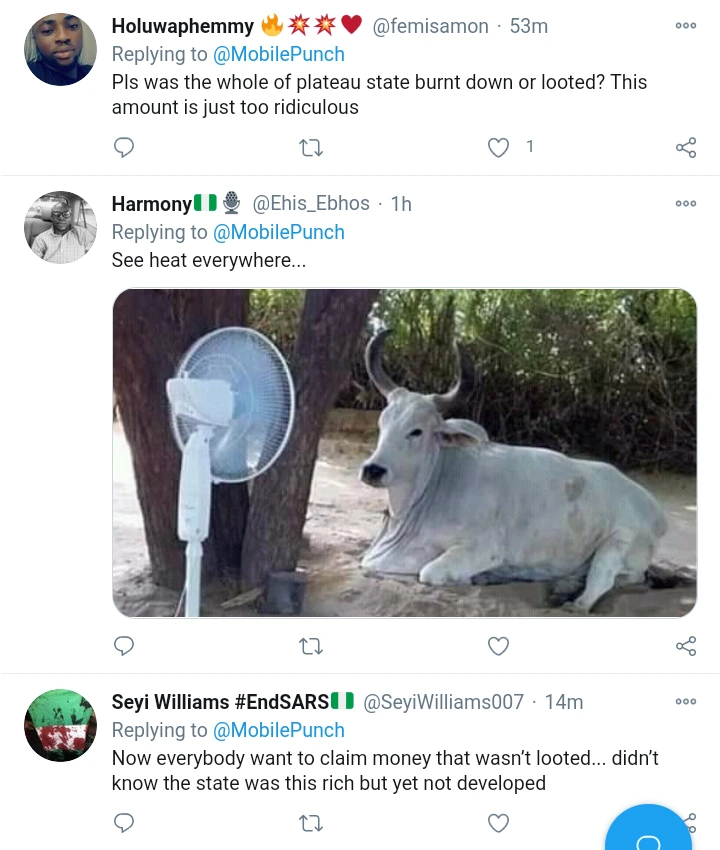The image size is (720, 850).
Task: Retweet Seyi Williams' tweet
Action: 311,823
